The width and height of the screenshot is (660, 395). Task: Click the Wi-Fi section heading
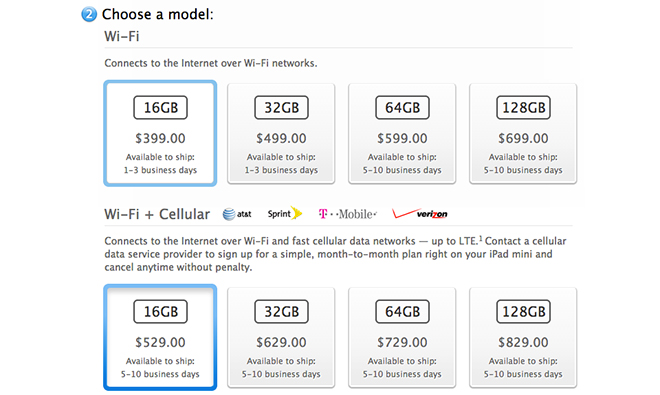[122, 36]
